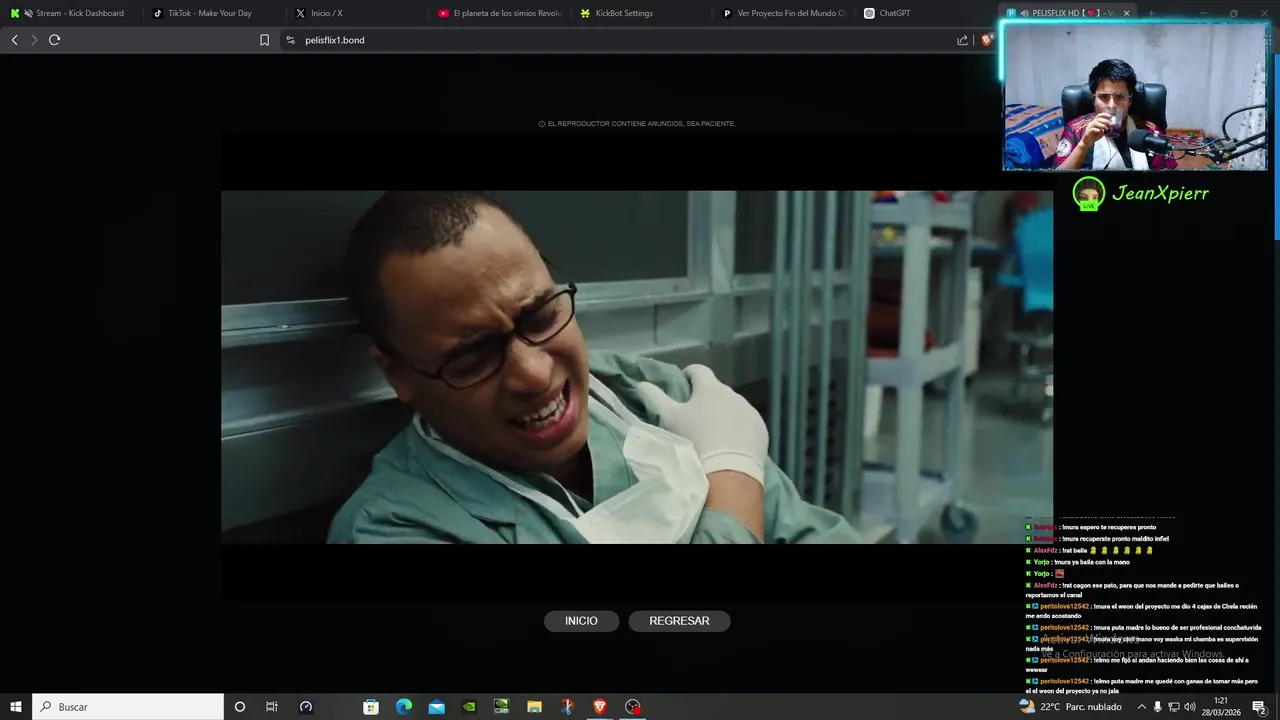Open the round recording app on taskbar
The width and height of the screenshot is (1280, 720).
pos(632,707)
